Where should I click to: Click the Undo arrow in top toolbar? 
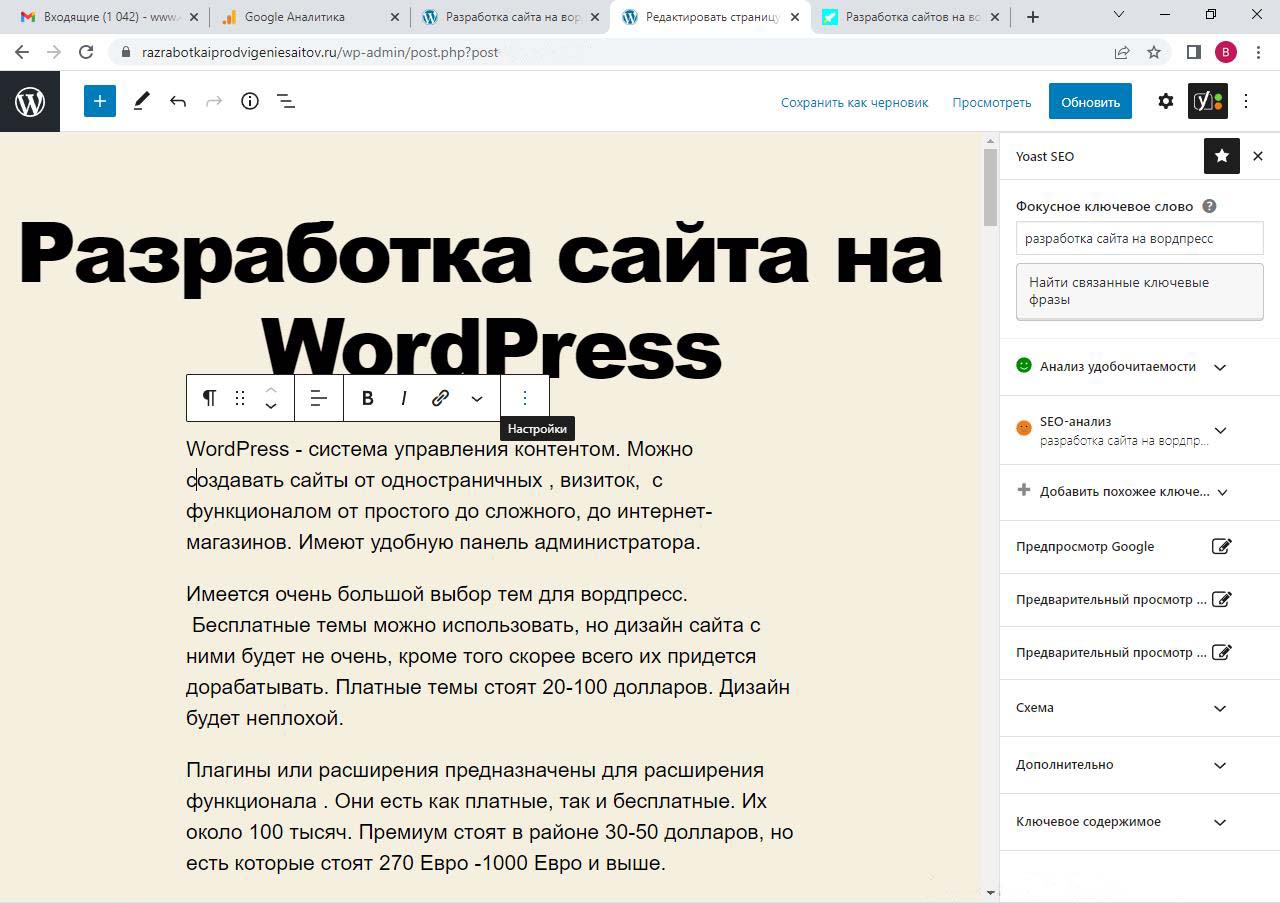178,101
